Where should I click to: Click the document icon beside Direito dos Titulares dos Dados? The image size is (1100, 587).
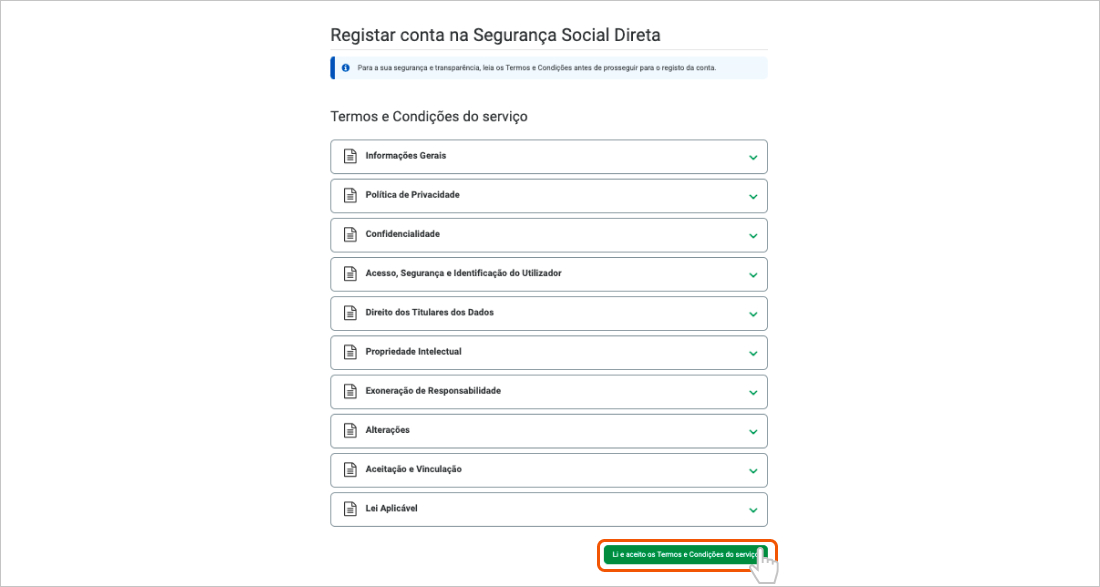[350, 313]
